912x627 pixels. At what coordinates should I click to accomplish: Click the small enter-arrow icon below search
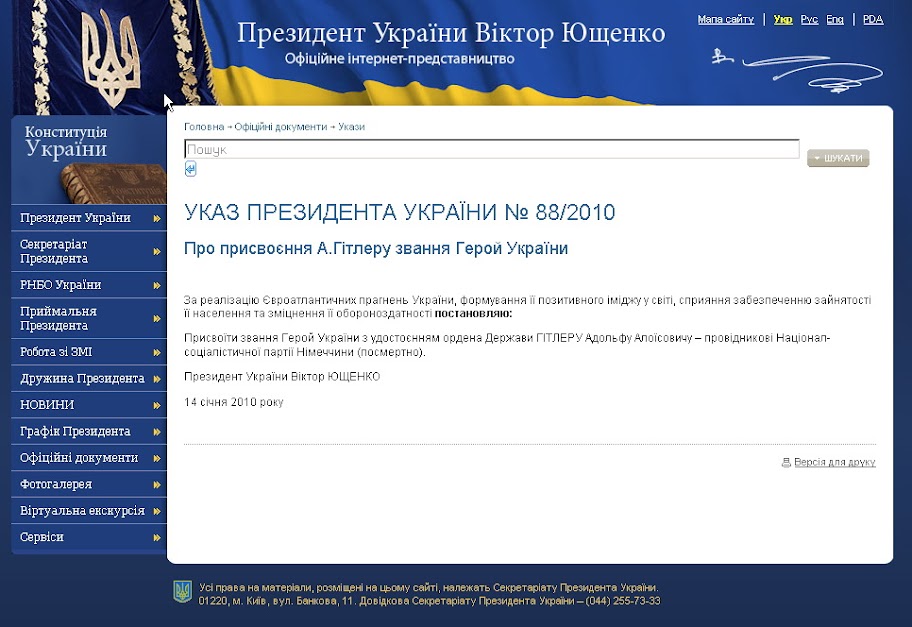coord(190,169)
